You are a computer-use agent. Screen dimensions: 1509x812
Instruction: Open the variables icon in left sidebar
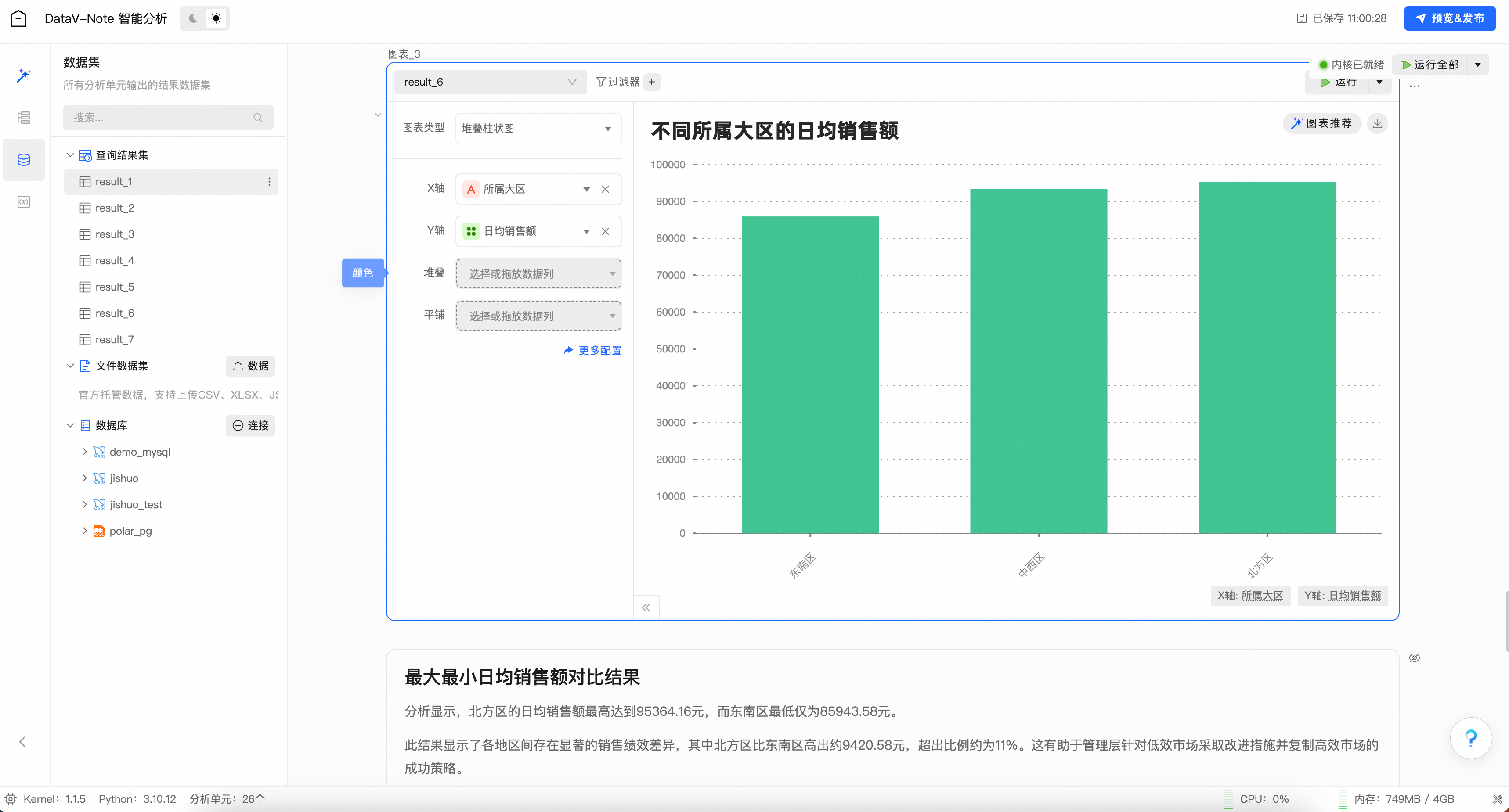(23, 202)
